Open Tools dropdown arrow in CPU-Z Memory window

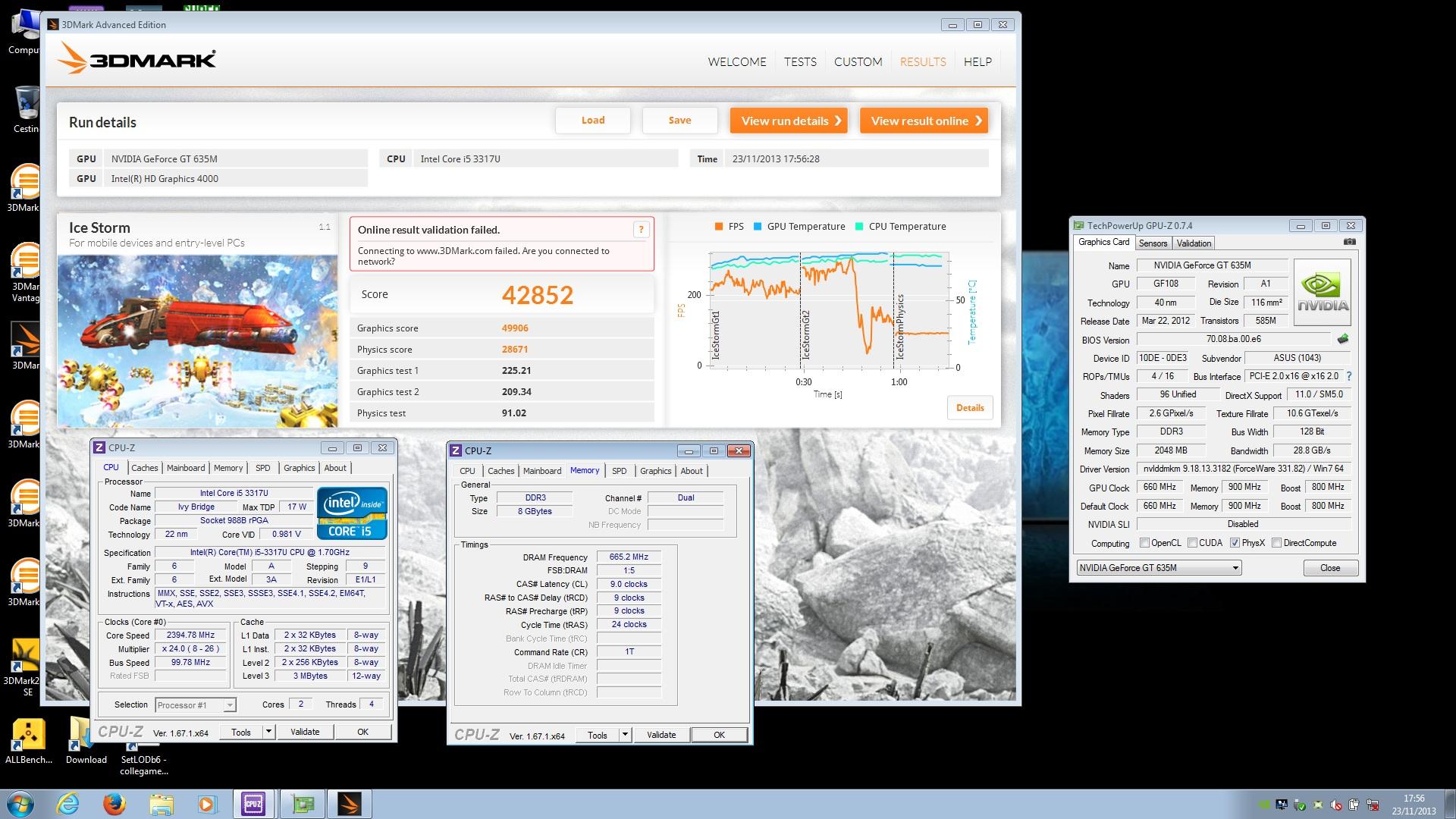624,735
